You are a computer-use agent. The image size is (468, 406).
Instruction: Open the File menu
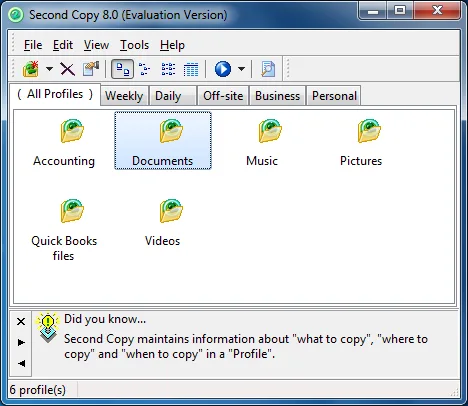(33, 45)
